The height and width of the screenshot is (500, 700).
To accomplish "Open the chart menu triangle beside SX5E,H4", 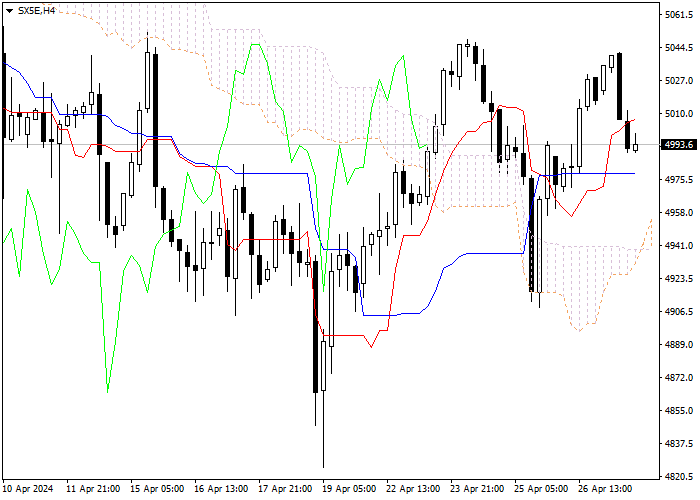I will (9, 11).
